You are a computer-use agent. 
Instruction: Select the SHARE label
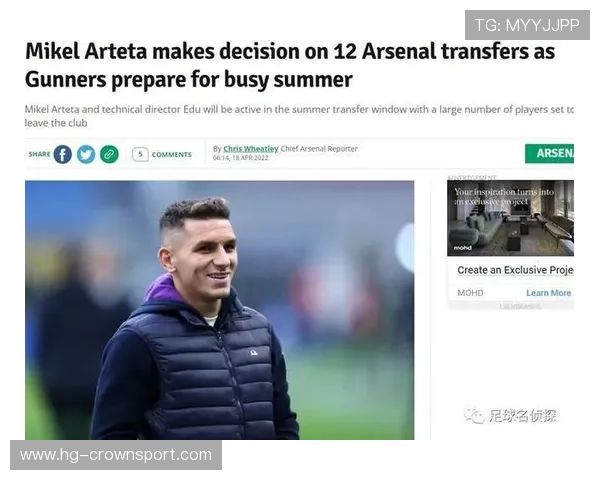tap(39, 154)
